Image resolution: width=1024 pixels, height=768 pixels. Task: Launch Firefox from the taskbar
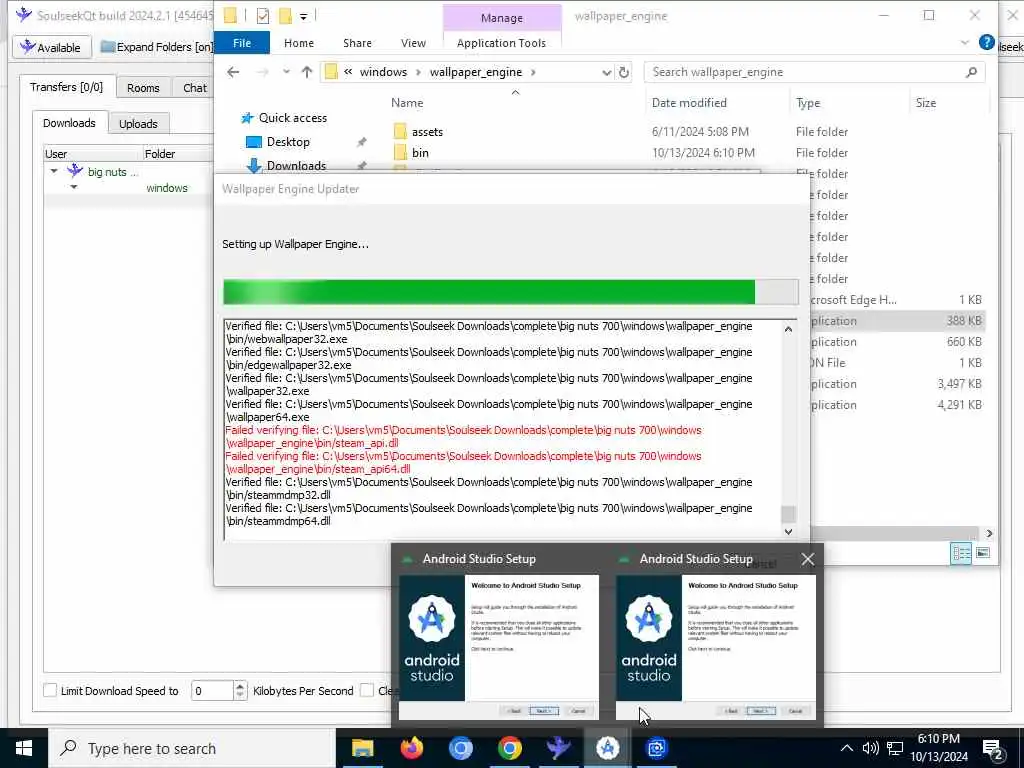point(411,748)
